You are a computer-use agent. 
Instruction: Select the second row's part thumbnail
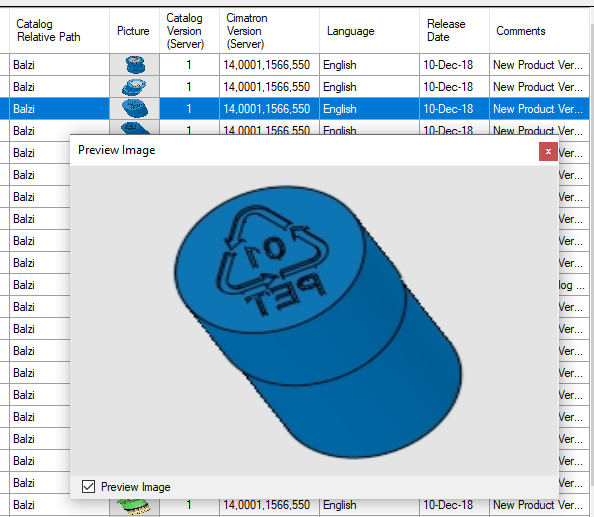click(135, 87)
